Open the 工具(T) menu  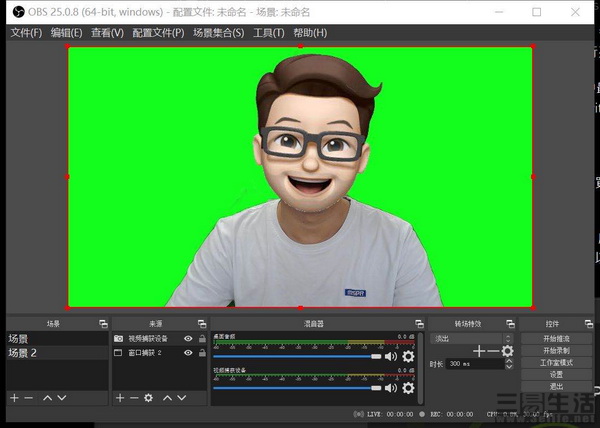coord(269,33)
